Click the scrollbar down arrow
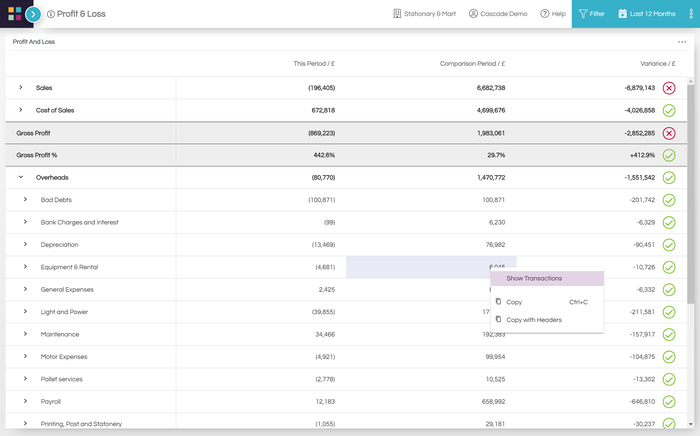Screen dimensions: 700x436 coord(691,424)
